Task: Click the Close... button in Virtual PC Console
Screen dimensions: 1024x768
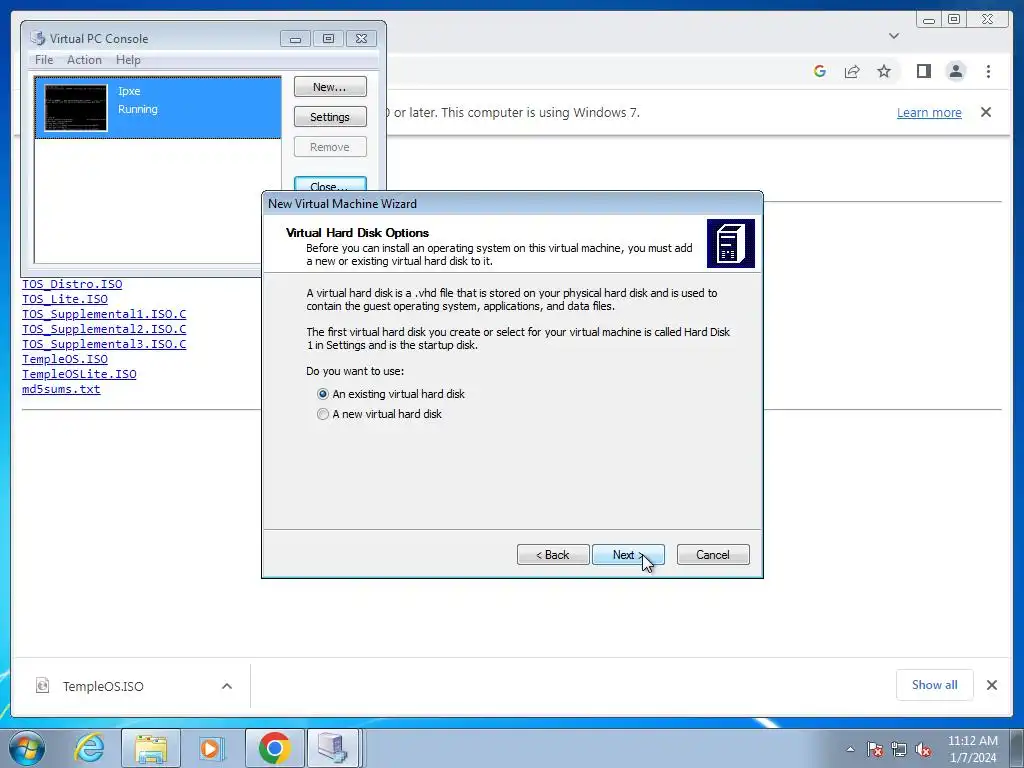Action: coord(330,184)
